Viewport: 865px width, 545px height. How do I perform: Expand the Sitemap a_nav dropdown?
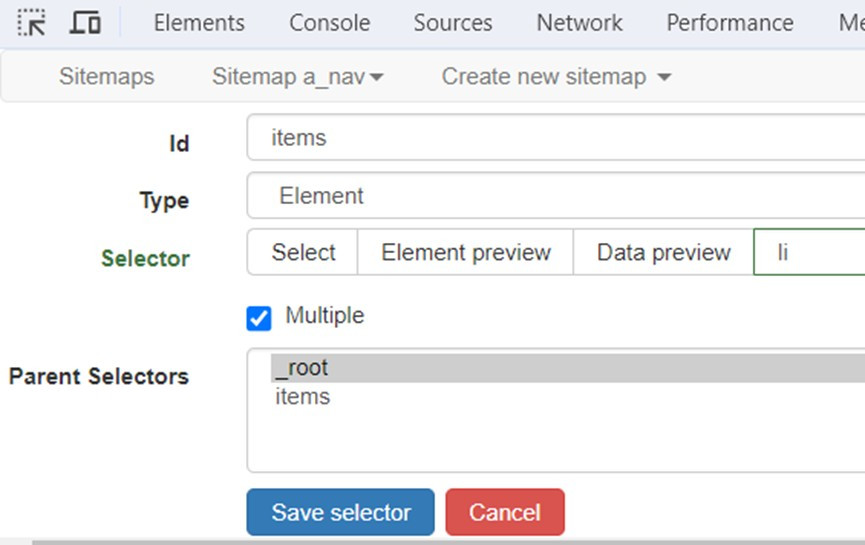[x=297, y=76]
